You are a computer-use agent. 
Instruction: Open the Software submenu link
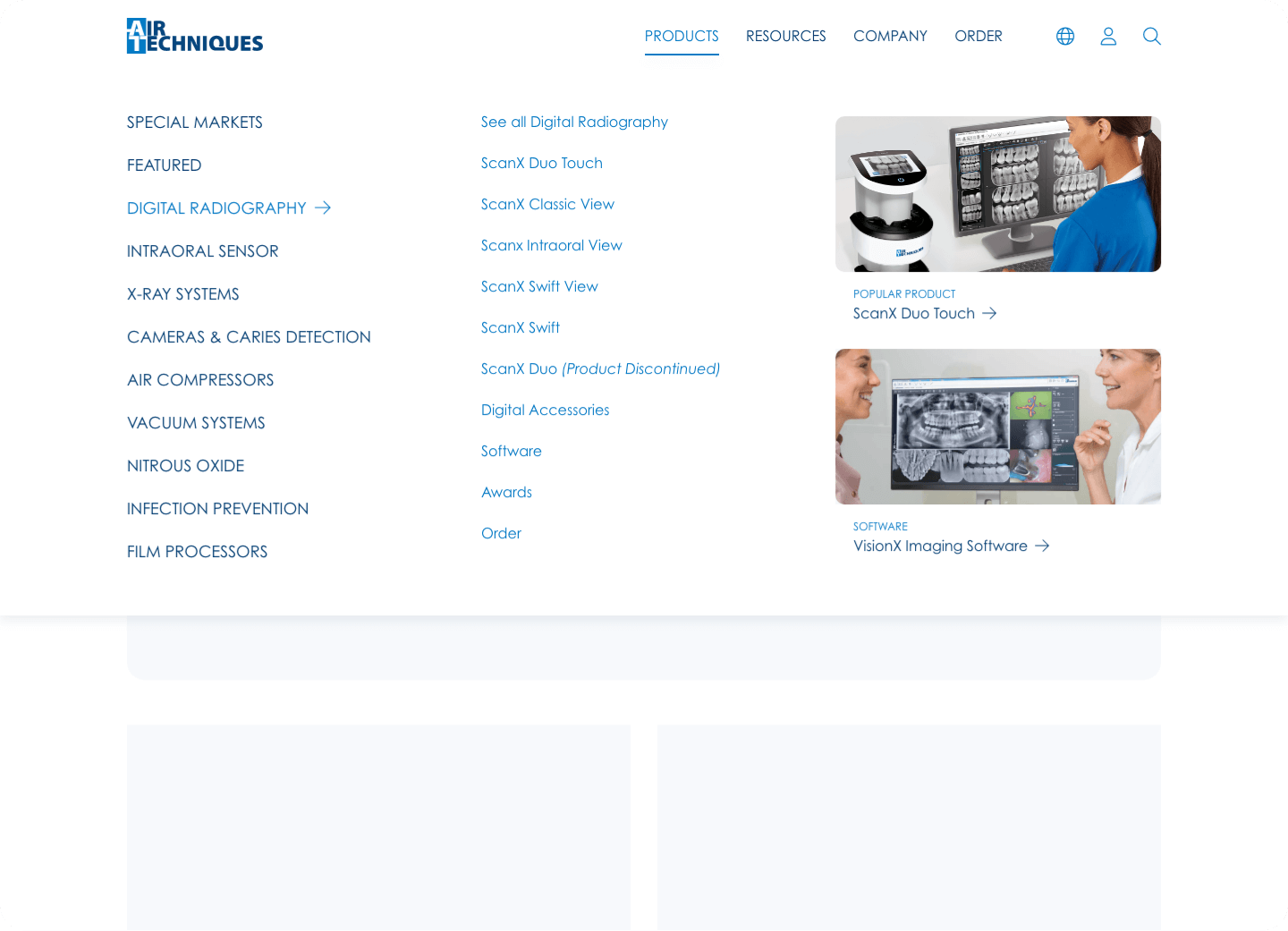tap(512, 451)
